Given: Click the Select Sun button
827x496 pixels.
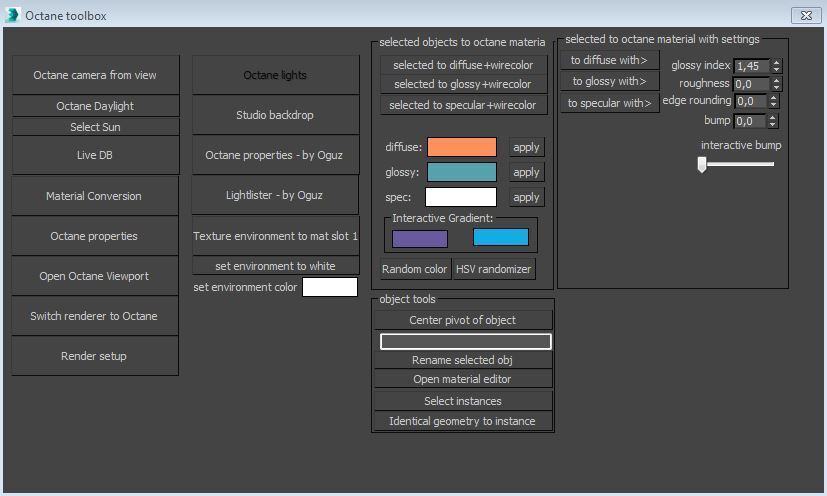Looking at the screenshot, I should 95,127.
